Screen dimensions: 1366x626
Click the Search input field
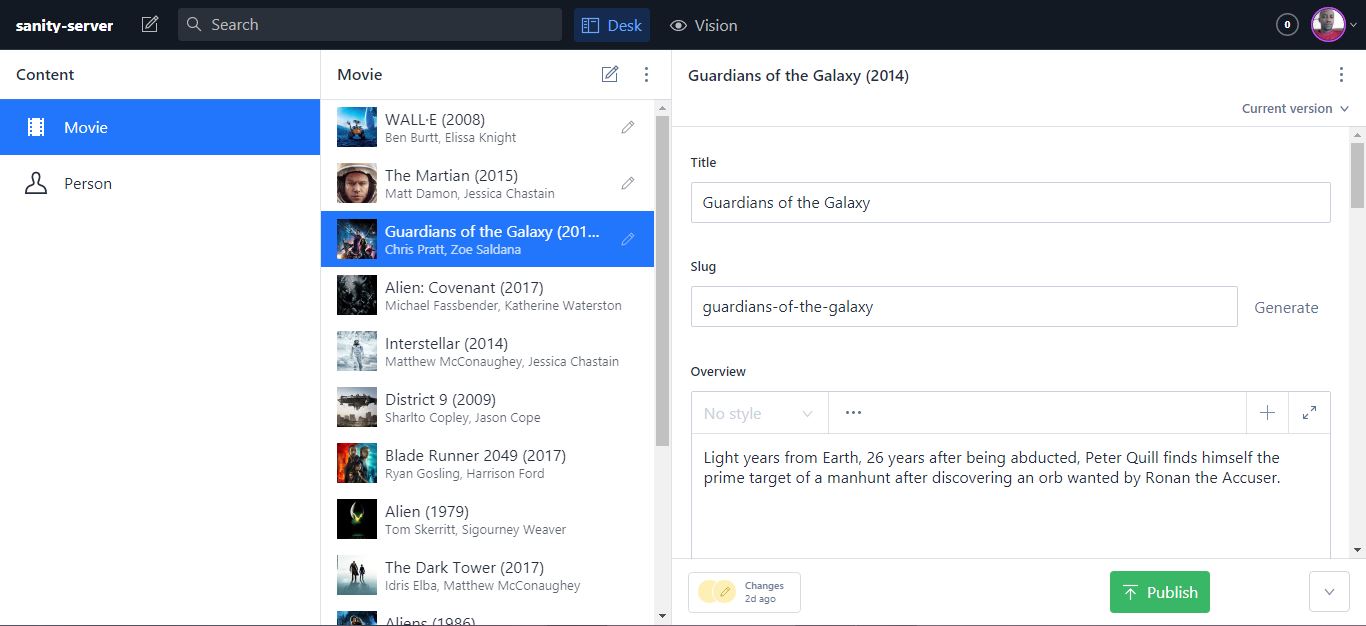pos(370,25)
